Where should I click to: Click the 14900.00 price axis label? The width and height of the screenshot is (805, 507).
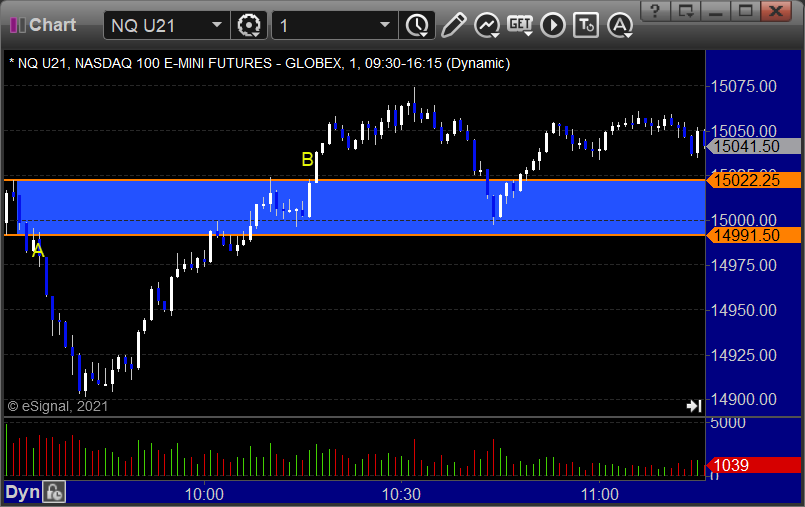click(743, 399)
